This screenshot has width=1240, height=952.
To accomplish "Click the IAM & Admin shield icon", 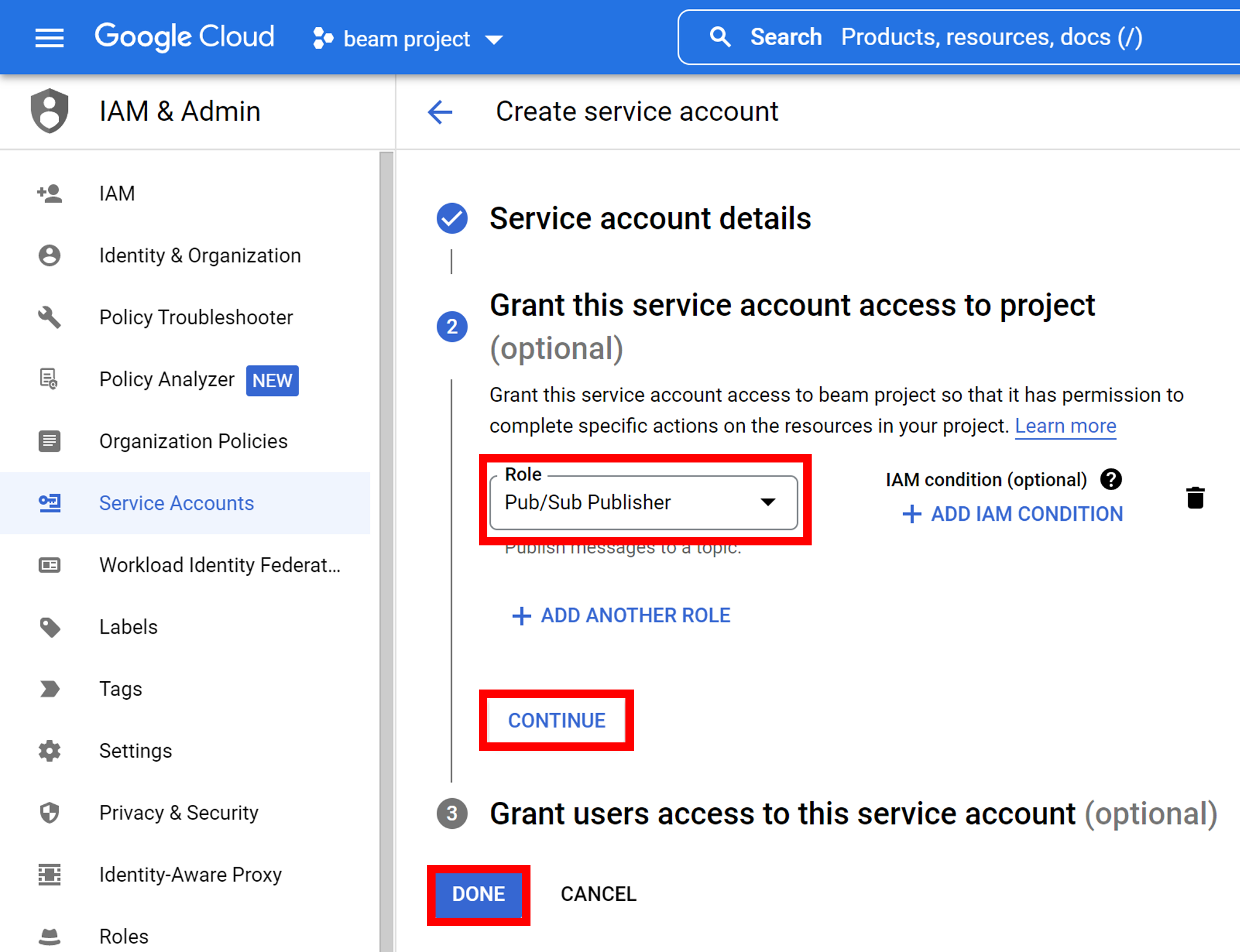I will pos(49,111).
